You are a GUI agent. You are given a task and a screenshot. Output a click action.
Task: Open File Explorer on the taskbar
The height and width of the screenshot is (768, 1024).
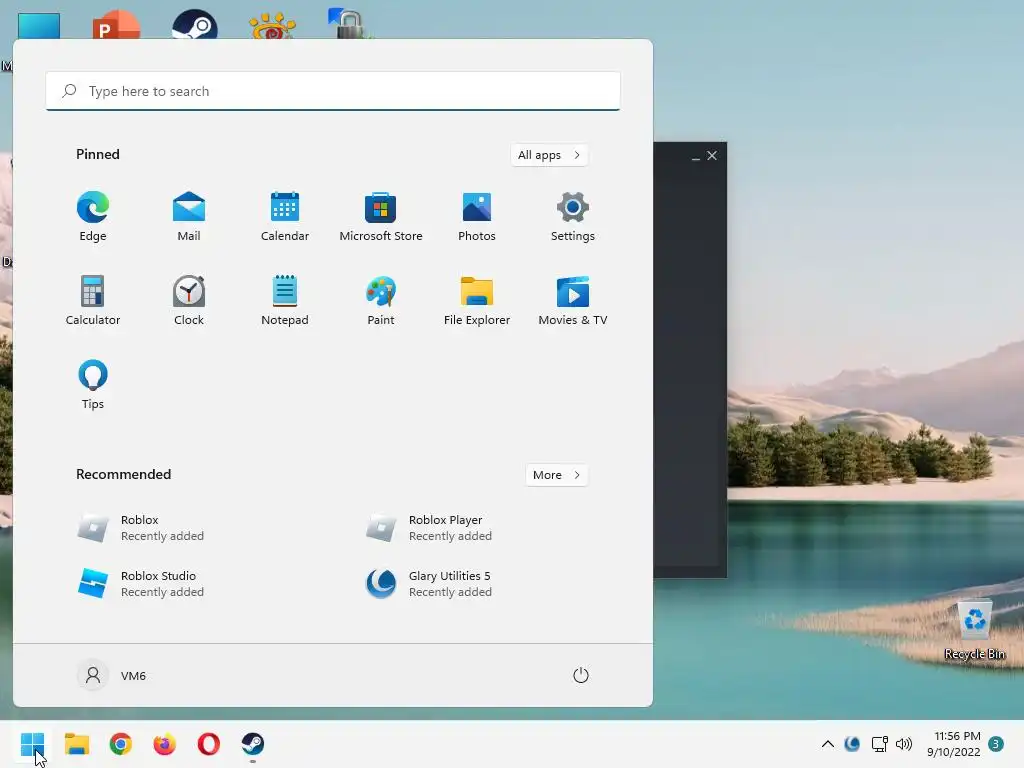tap(76, 744)
